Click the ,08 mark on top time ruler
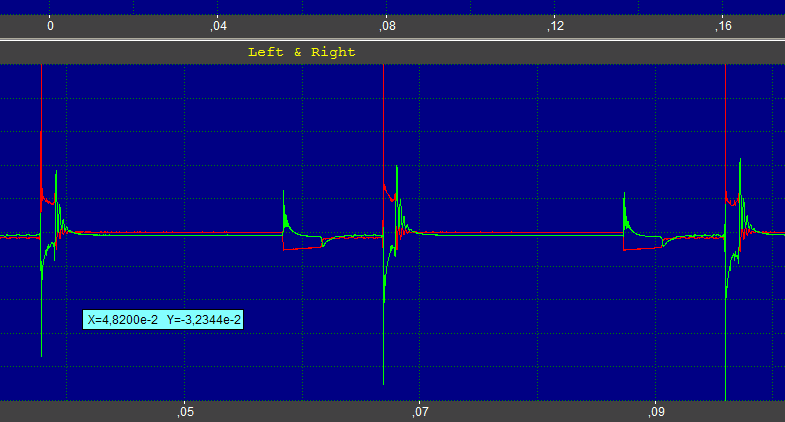The height and width of the screenshot is (422, 785). pos(387,26)
